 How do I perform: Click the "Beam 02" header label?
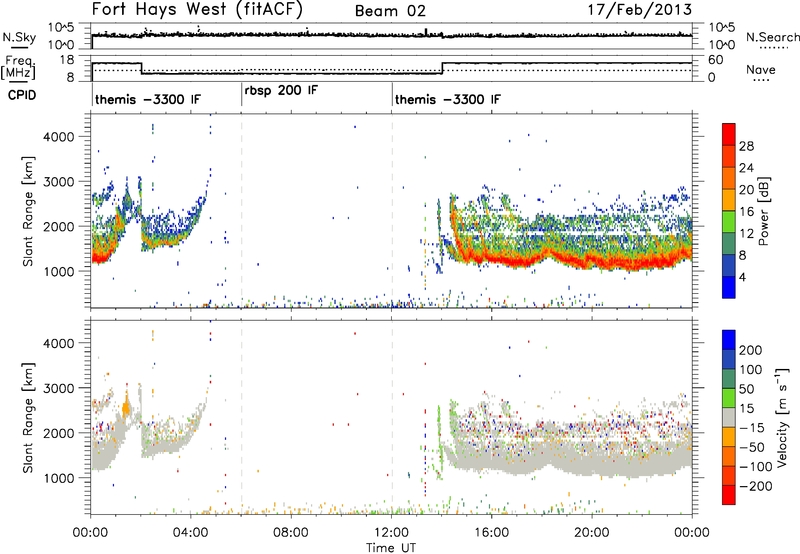coord(390,11)
